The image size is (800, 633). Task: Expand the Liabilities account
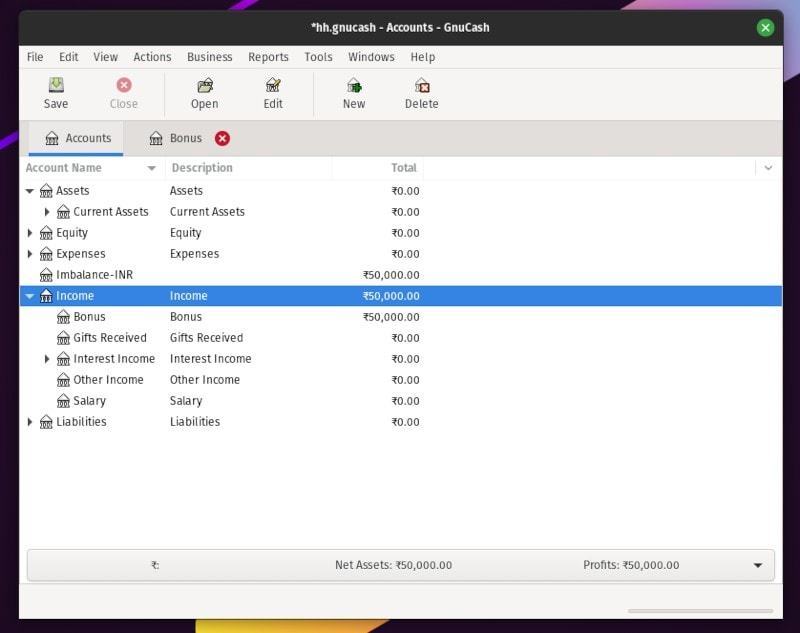[30, 422]
